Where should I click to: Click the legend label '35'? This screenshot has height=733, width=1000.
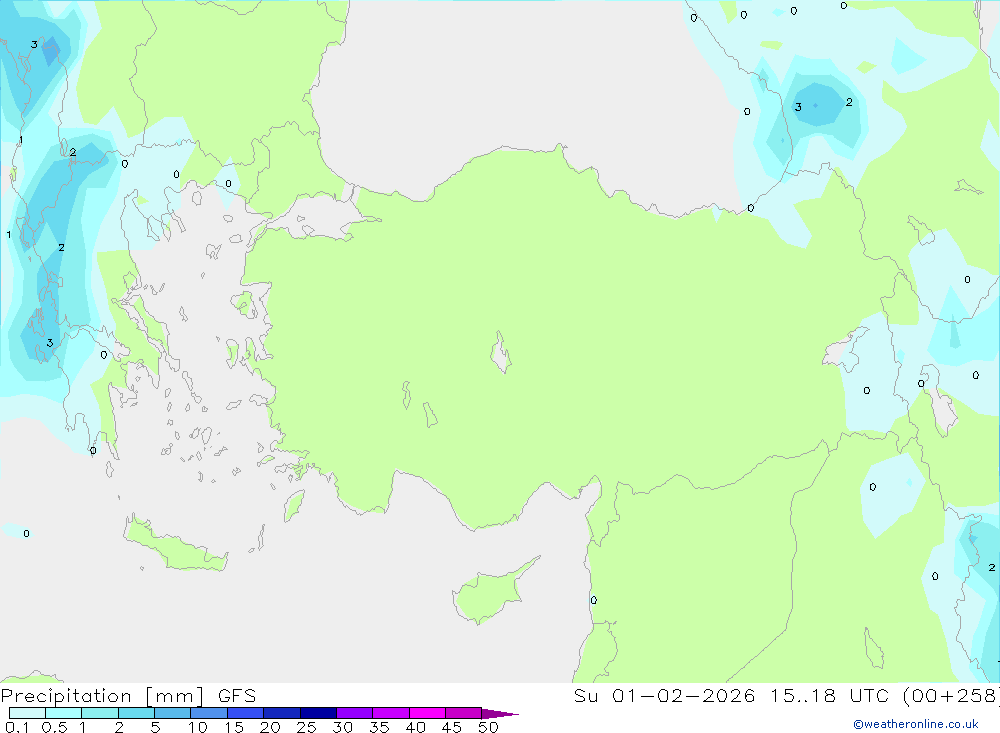[379, 727]
